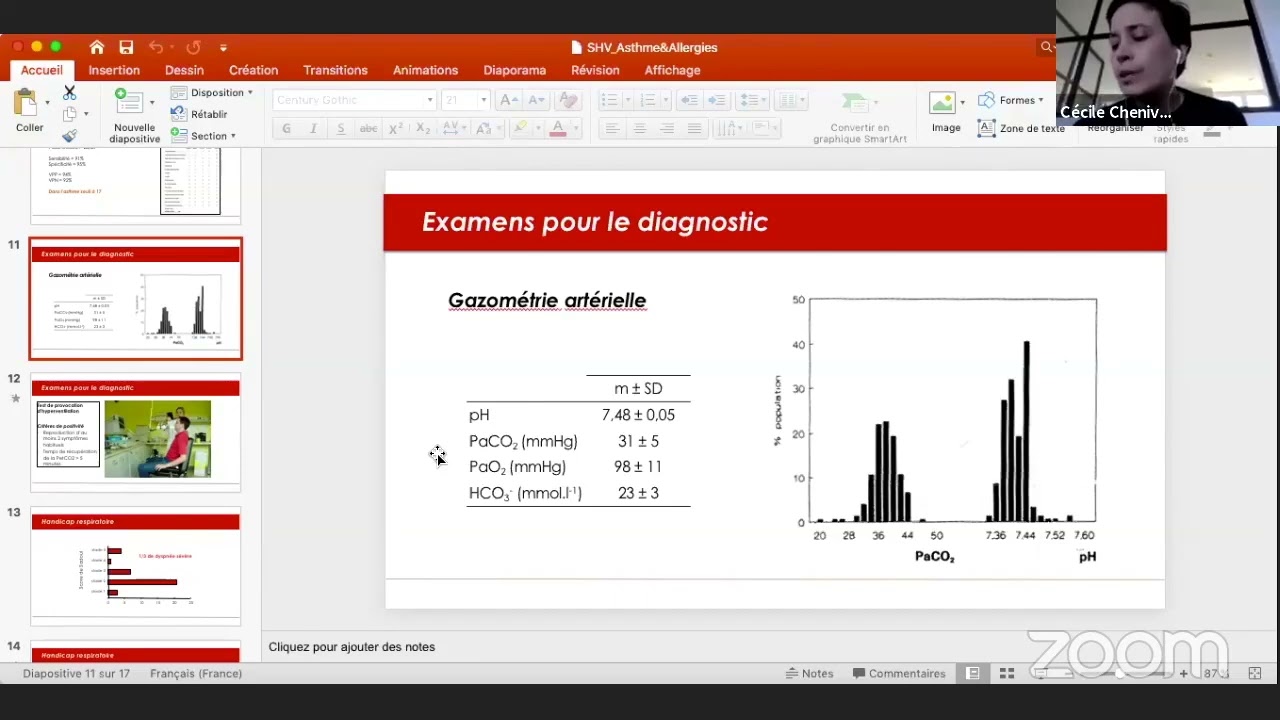Screen dimensions: 1280x720
Task: Select slide 13 Handicap respiratoire thumbnail
Action: pyautogui.click(x=136, y=566)
